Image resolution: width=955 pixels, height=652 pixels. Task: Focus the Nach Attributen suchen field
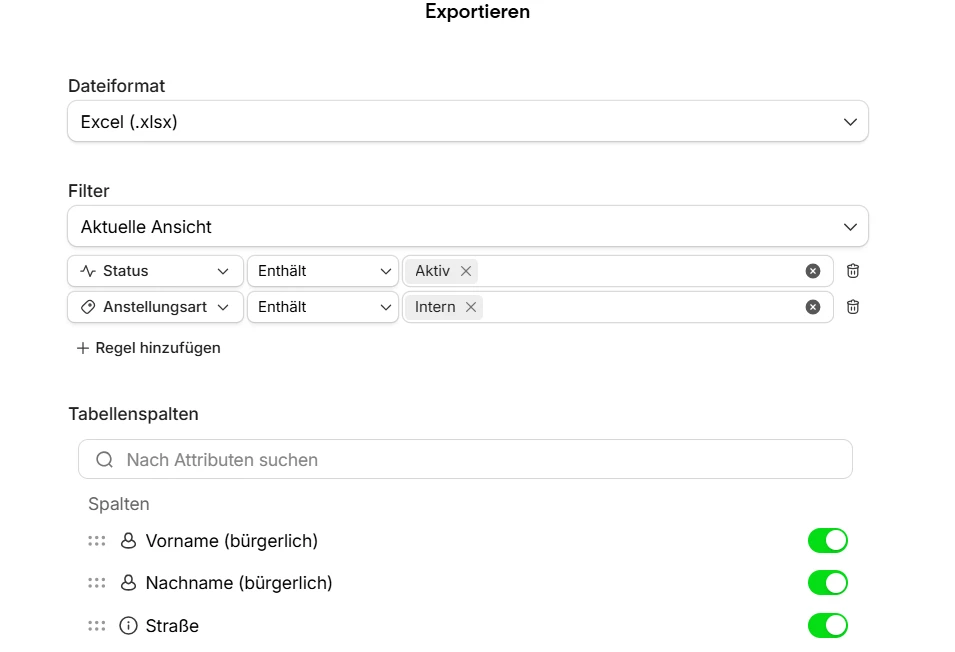pyautogui.click(x=465, y=460)
